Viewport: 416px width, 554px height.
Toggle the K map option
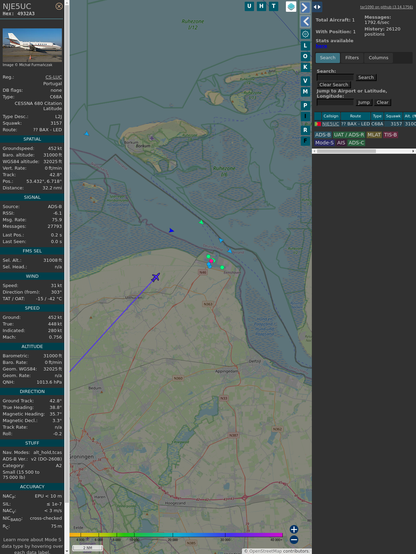305,67
